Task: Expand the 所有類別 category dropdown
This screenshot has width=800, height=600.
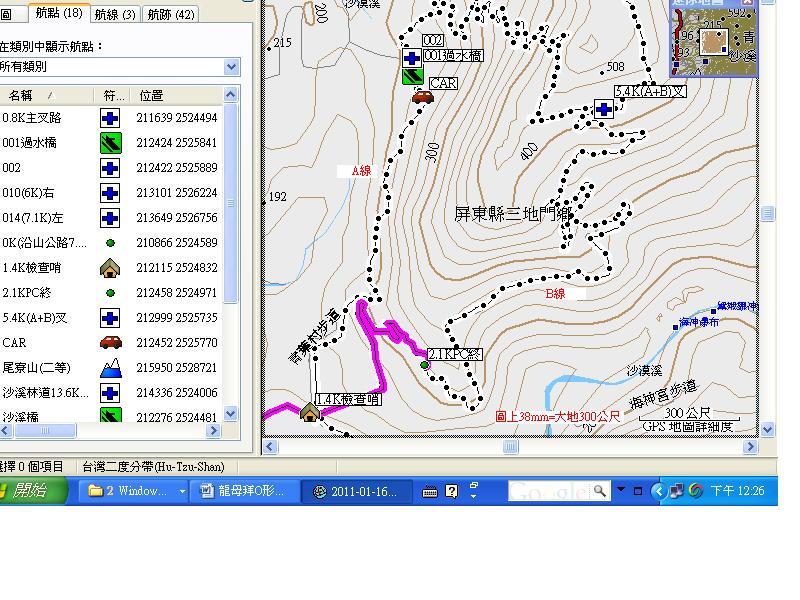Action: pos(231,67)
